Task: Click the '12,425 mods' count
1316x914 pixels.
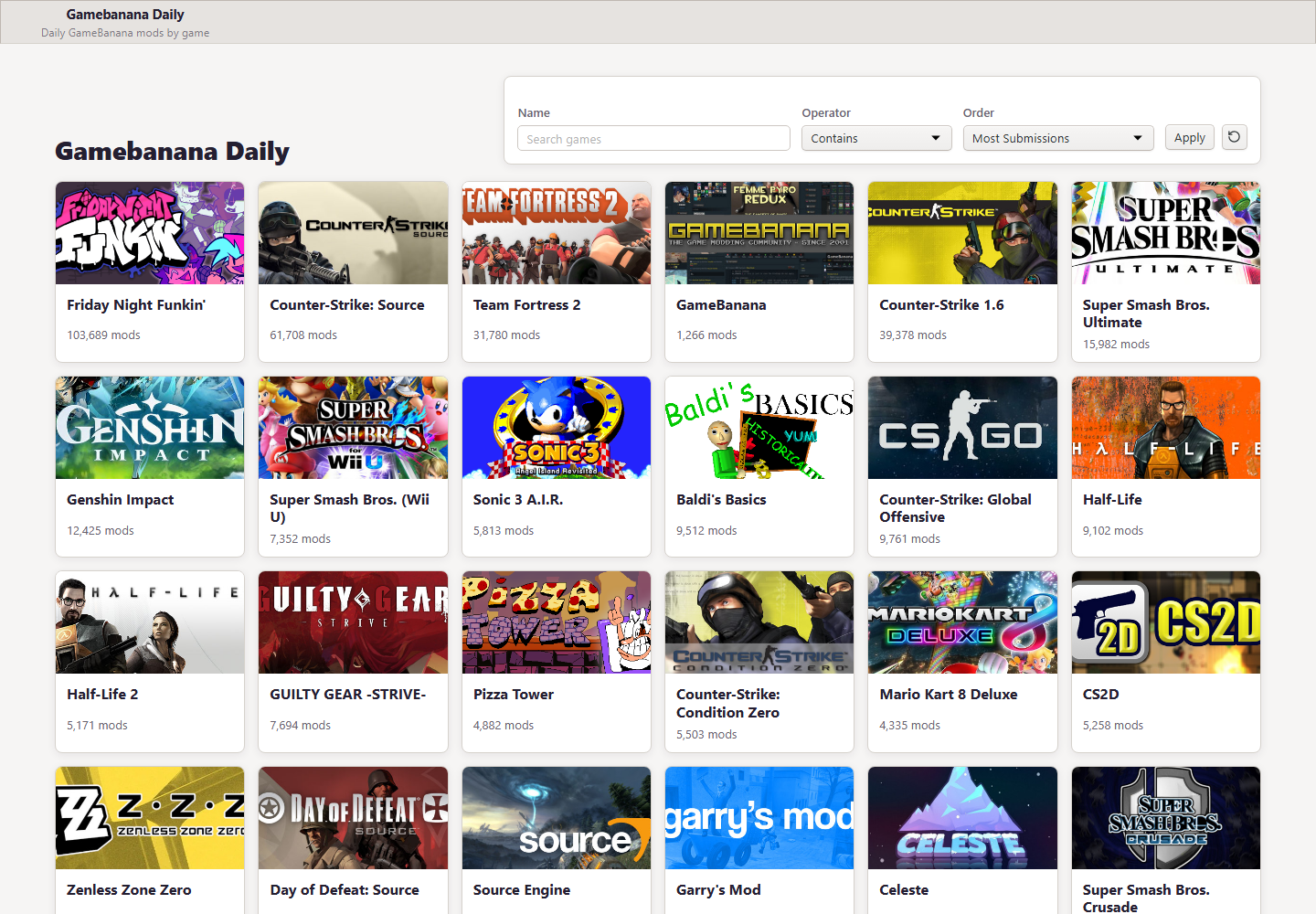Action: 101,531
